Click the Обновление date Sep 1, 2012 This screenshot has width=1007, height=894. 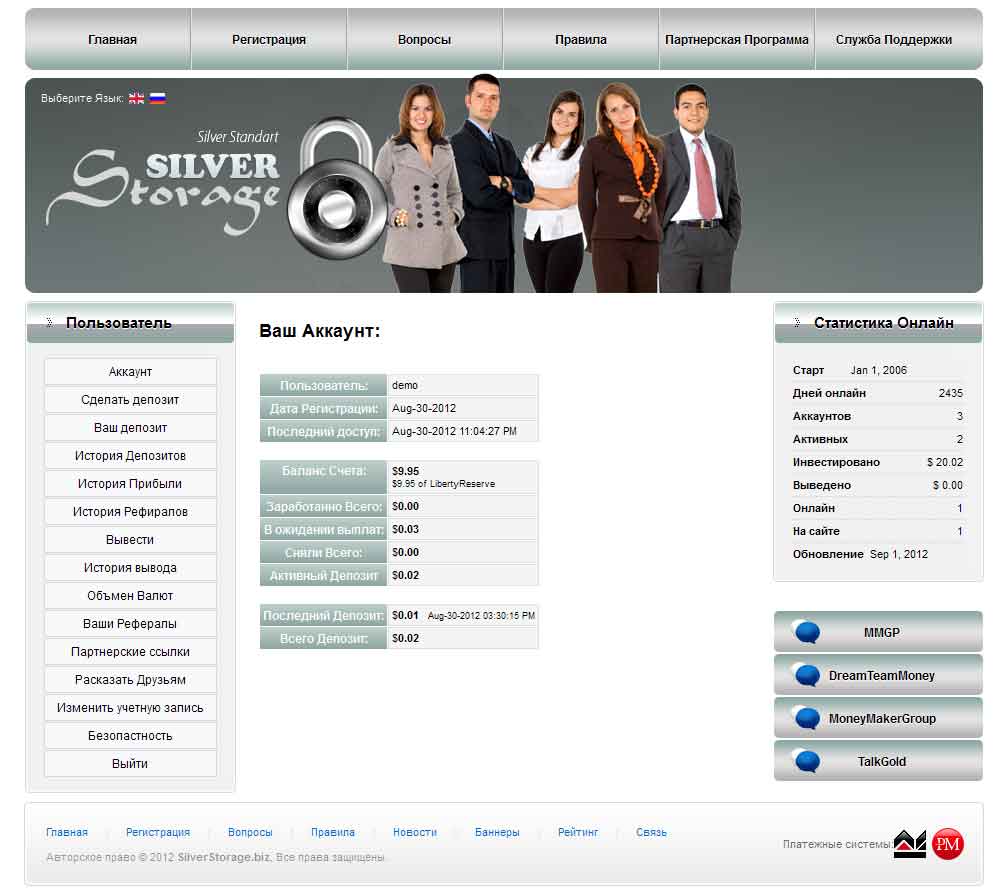tap(898, 554)
